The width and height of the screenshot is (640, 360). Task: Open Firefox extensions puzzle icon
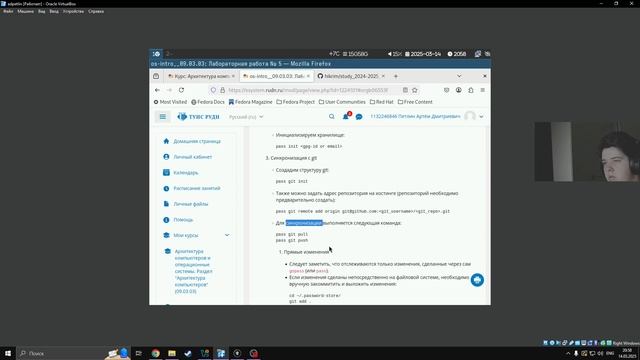tap(471, 90)
